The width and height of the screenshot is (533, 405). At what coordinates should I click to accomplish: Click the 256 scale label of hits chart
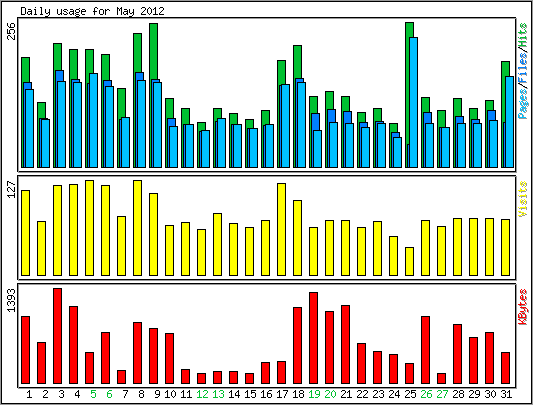(x=12, y=31)
